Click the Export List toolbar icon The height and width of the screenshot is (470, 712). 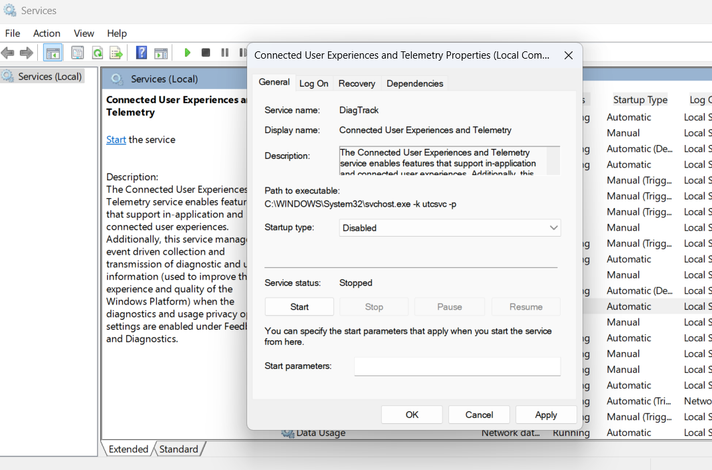click(x=116, y=52)
